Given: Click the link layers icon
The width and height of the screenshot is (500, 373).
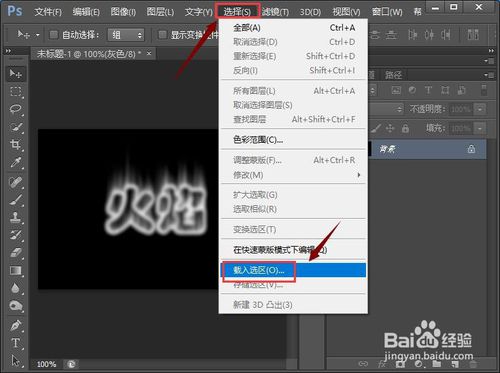Looking at the screenshot, I should 363,364.
